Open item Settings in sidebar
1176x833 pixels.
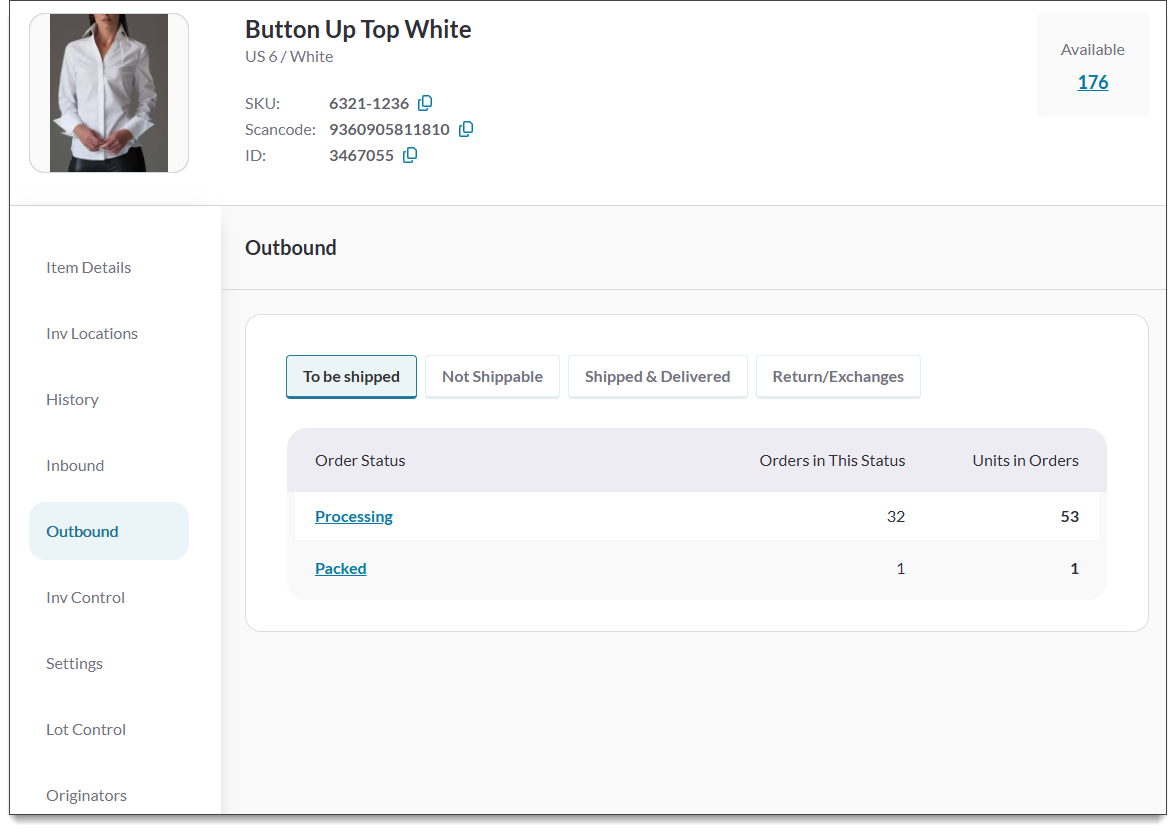click(74, 663)
